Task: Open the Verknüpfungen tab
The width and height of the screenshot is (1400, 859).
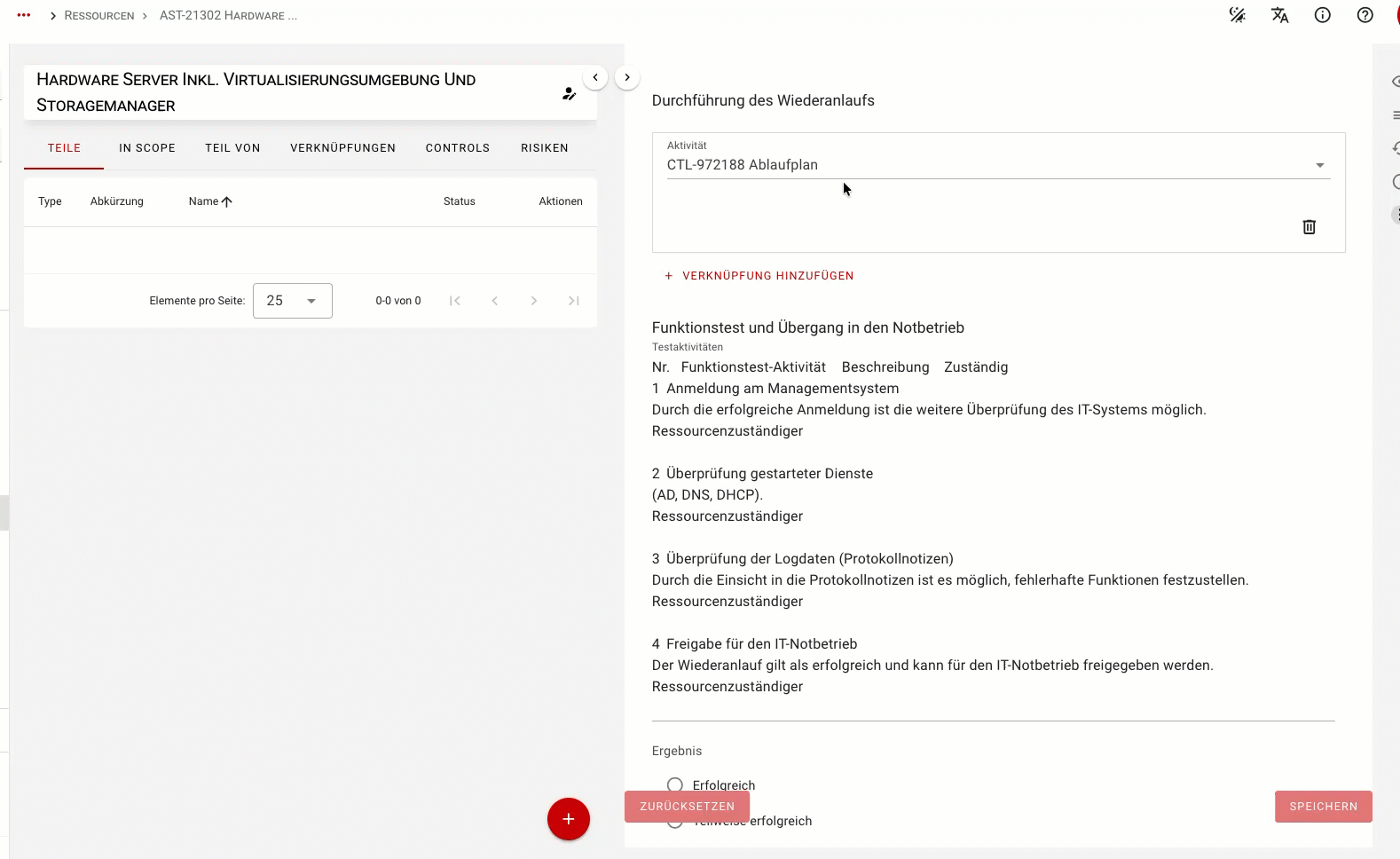Action: [x=342, y=148]
